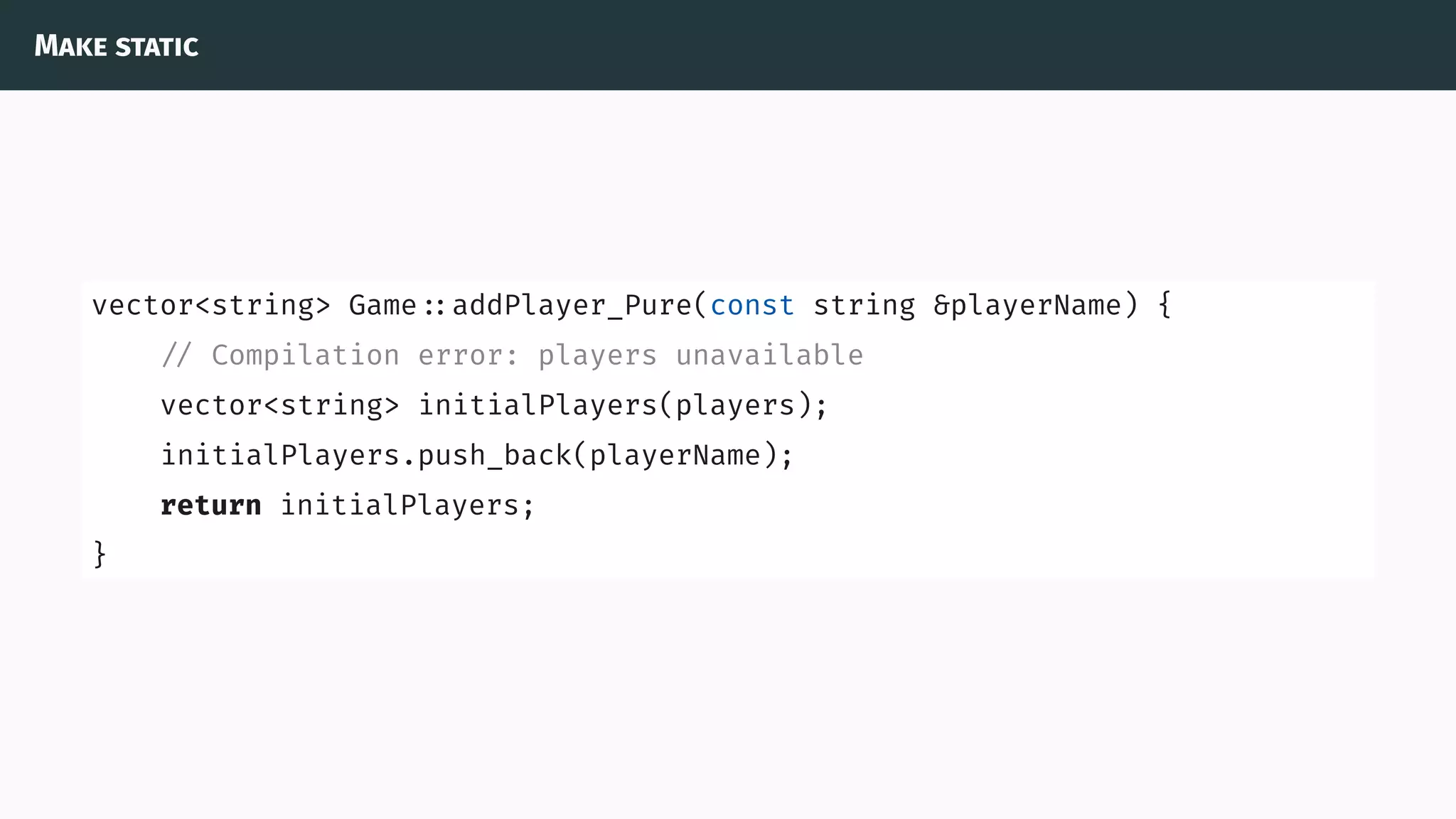
Task: Click the bold 'return' keyword
Action: point(210,505)
